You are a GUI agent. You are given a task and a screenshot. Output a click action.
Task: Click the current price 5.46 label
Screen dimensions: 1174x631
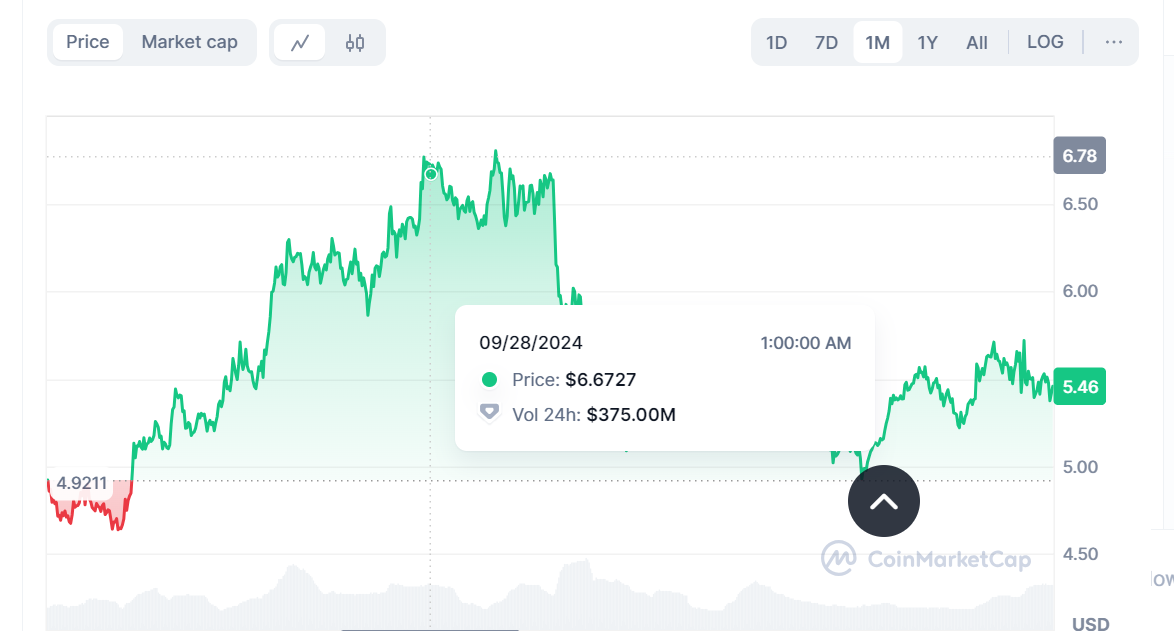(1079, 386)
